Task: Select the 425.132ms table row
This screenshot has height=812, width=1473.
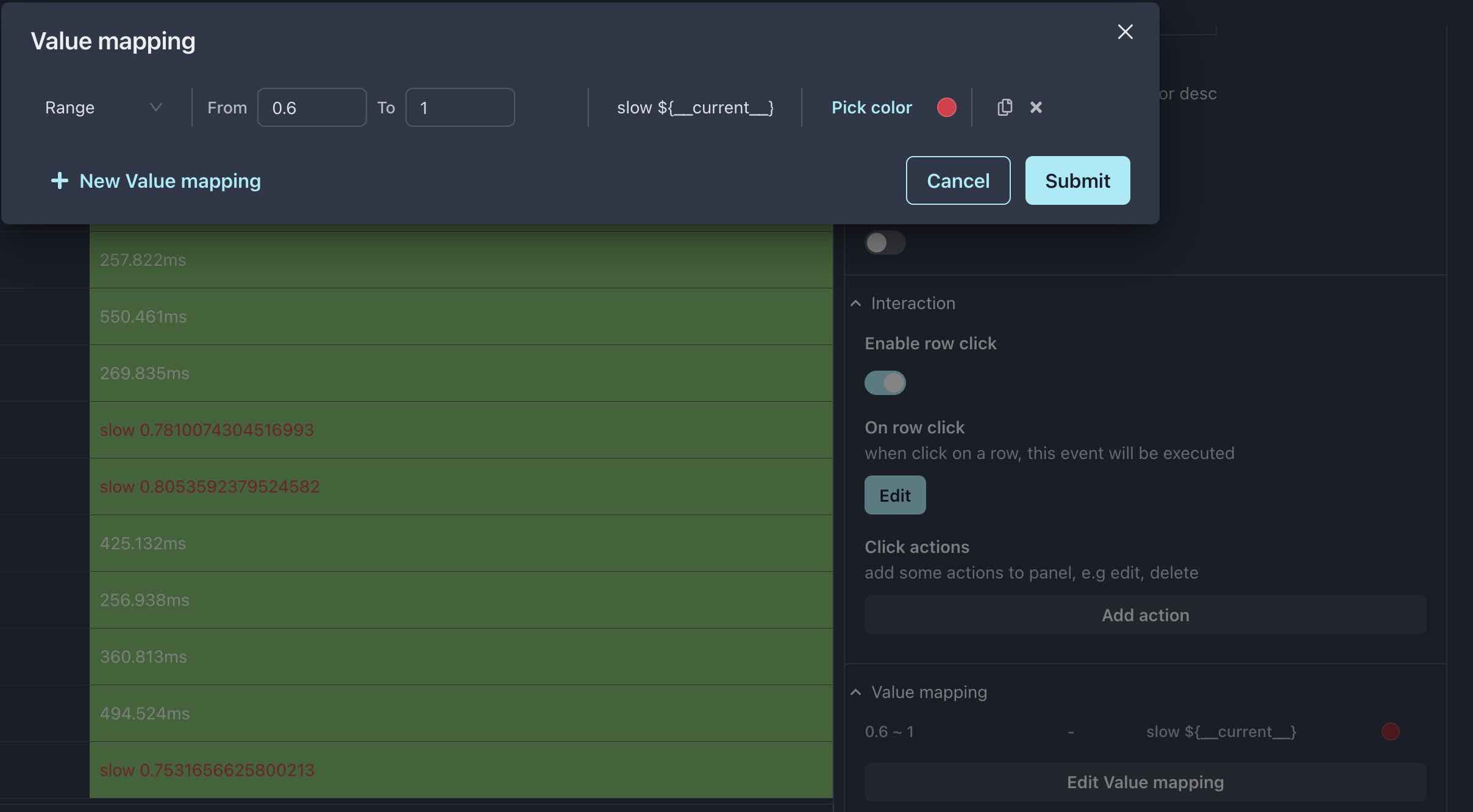Action: [x=461, y=543]
